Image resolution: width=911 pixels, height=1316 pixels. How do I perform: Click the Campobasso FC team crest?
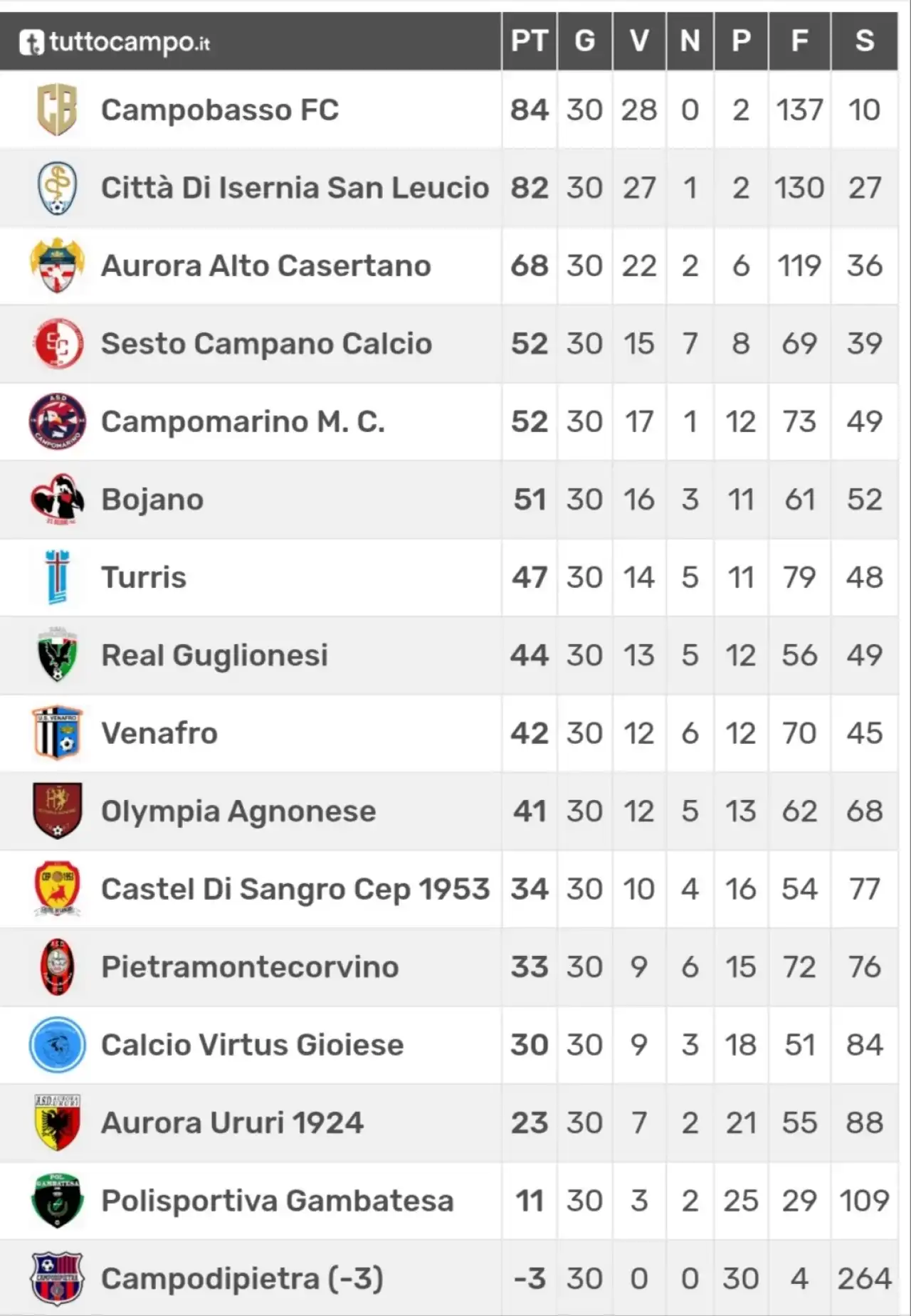57,110
